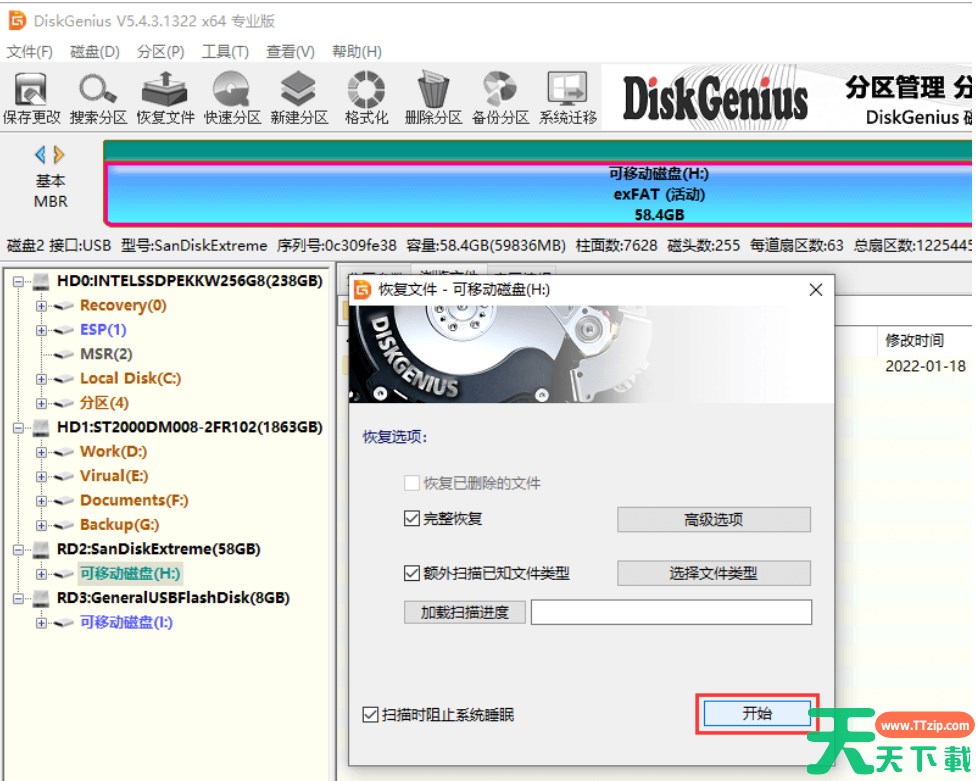Click the 删除分区 delete partition icon
Screen dimensions: 979x781
coord(433,99)
